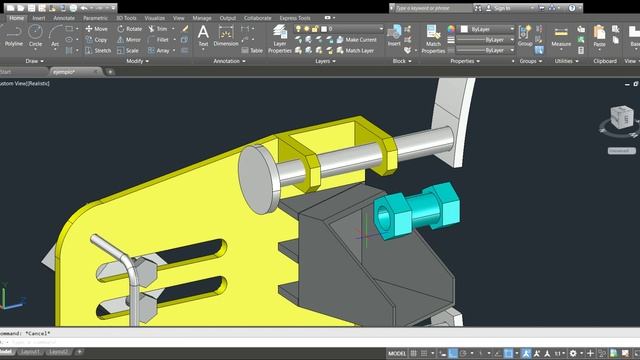Click Match Properties tool

tap(433, 39)
